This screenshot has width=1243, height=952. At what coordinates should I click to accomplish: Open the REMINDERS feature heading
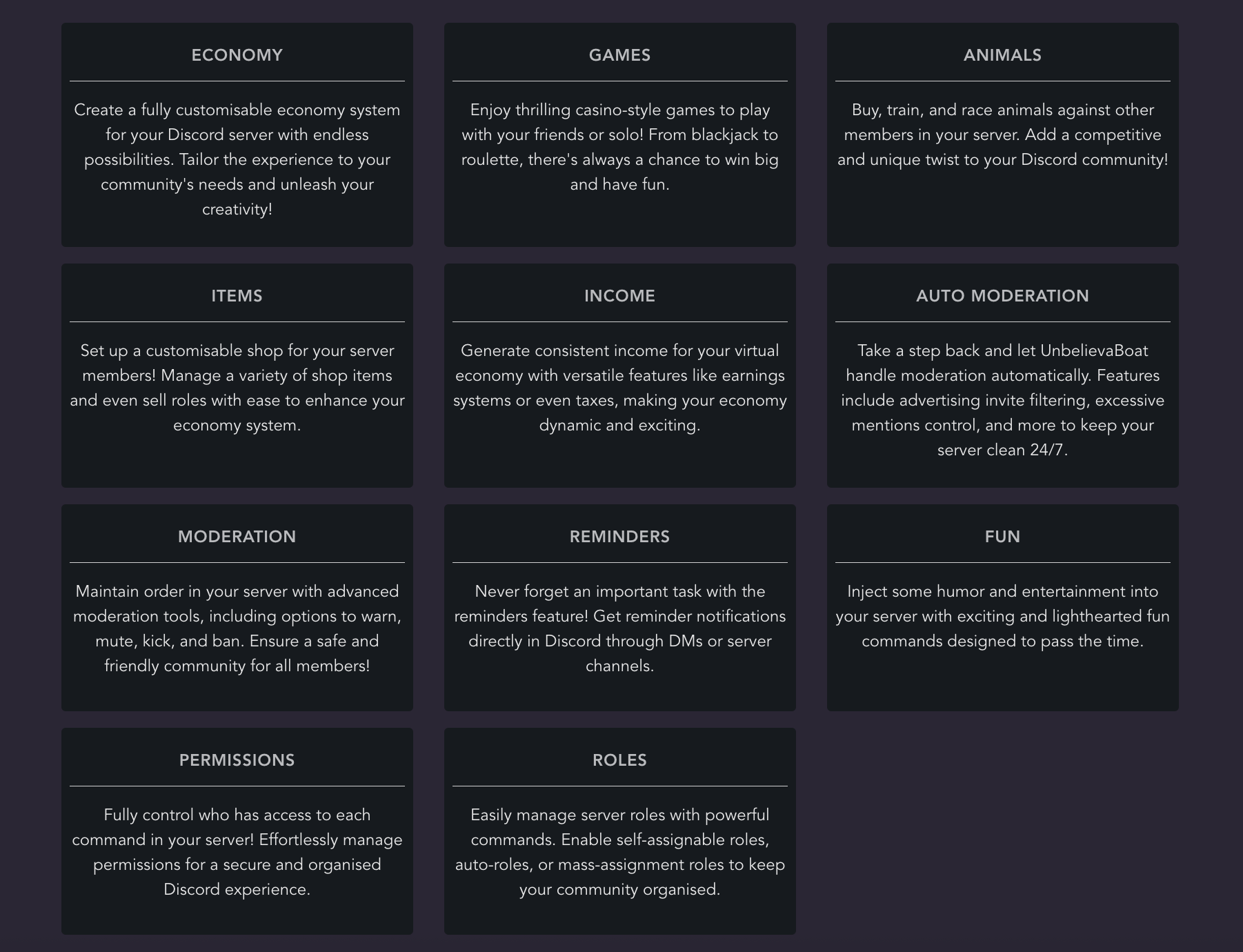[x=619, y=537]
